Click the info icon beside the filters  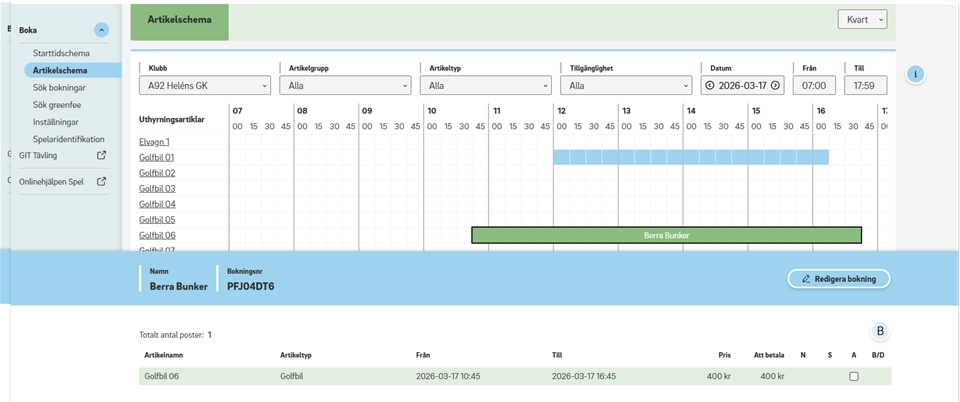pyautogui.click(x=916, y=74)
